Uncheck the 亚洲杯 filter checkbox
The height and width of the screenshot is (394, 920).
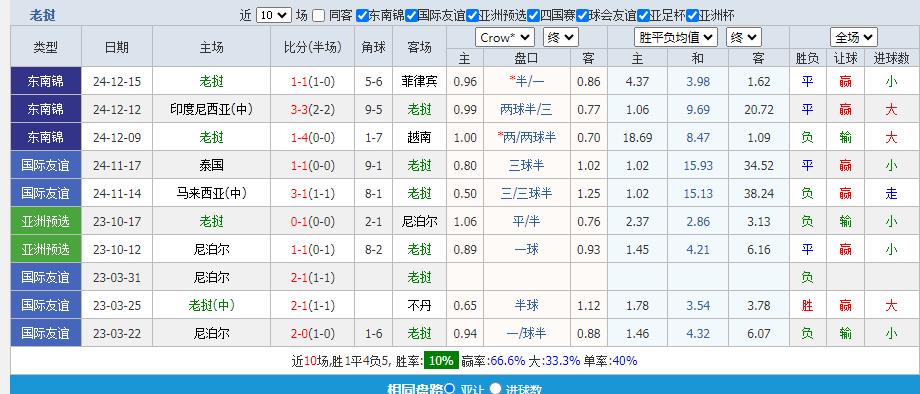pos(692,16)
